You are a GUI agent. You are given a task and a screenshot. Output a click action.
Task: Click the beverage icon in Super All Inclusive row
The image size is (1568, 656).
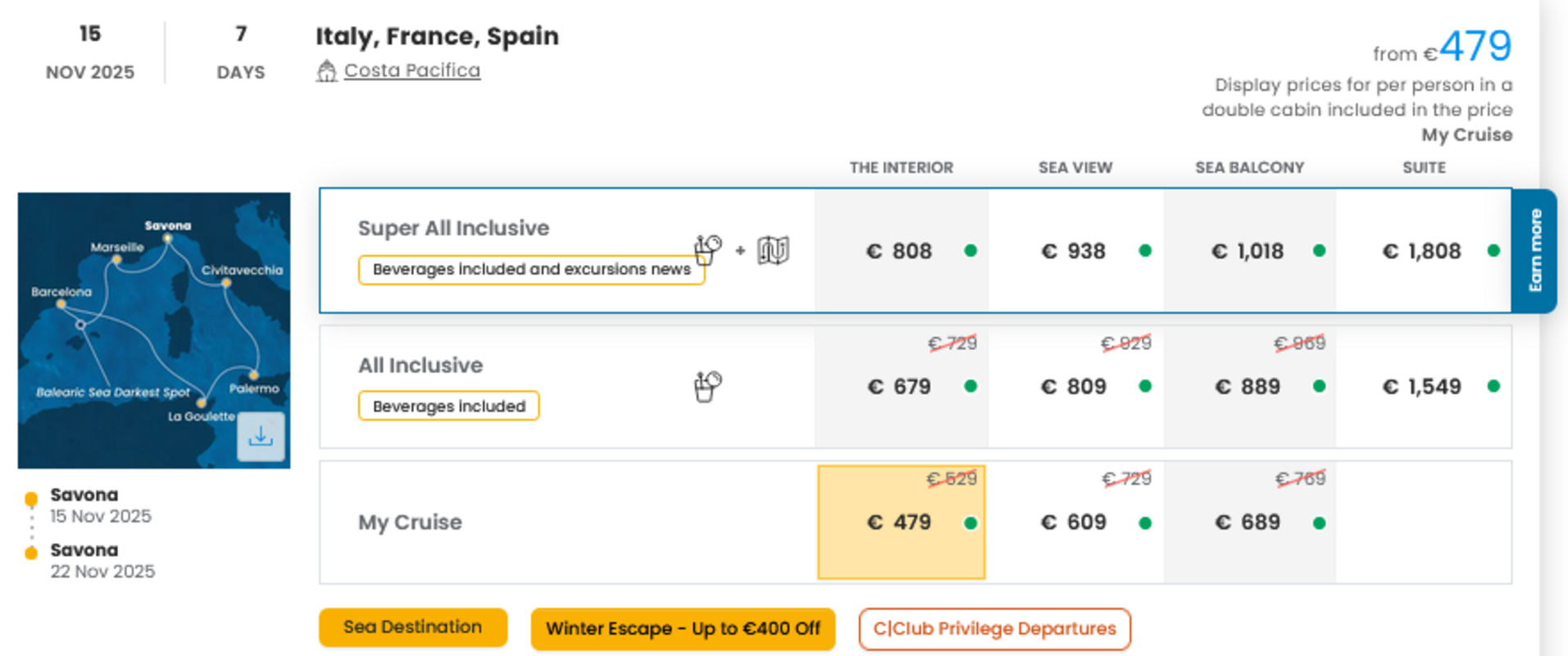(707, 249)
